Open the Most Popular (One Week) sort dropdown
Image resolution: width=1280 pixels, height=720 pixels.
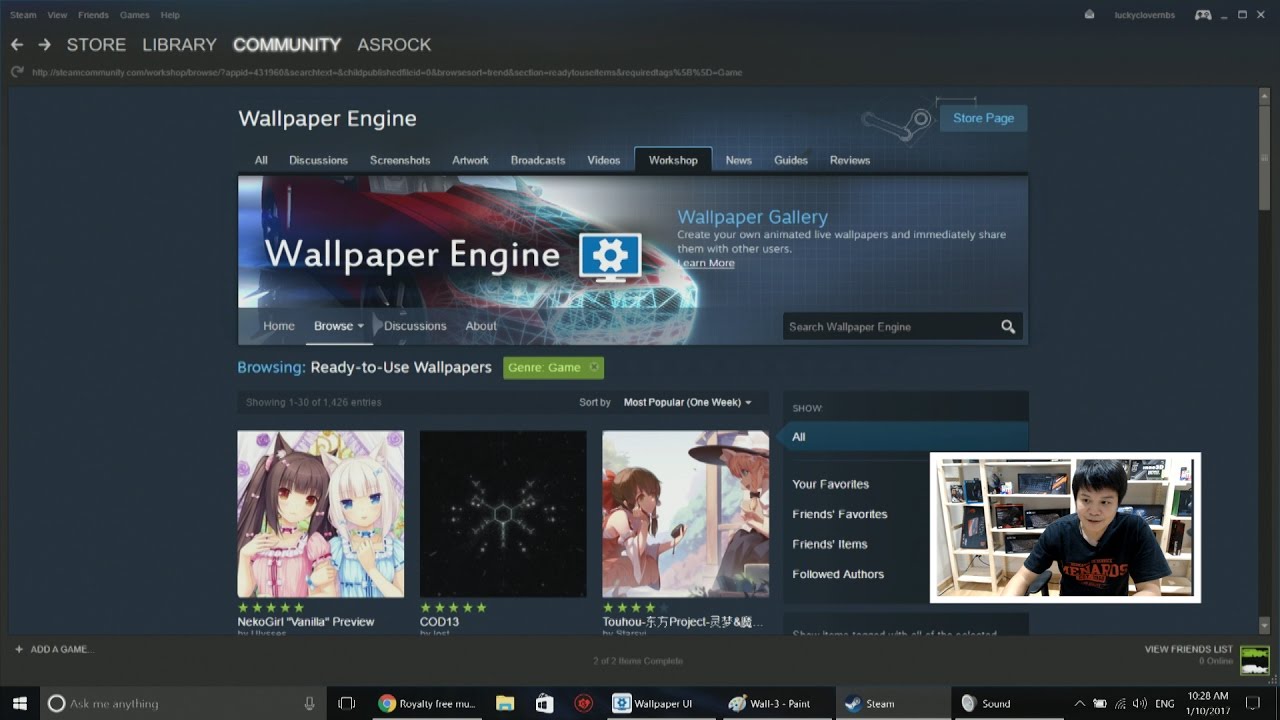[x=687, y=402]
